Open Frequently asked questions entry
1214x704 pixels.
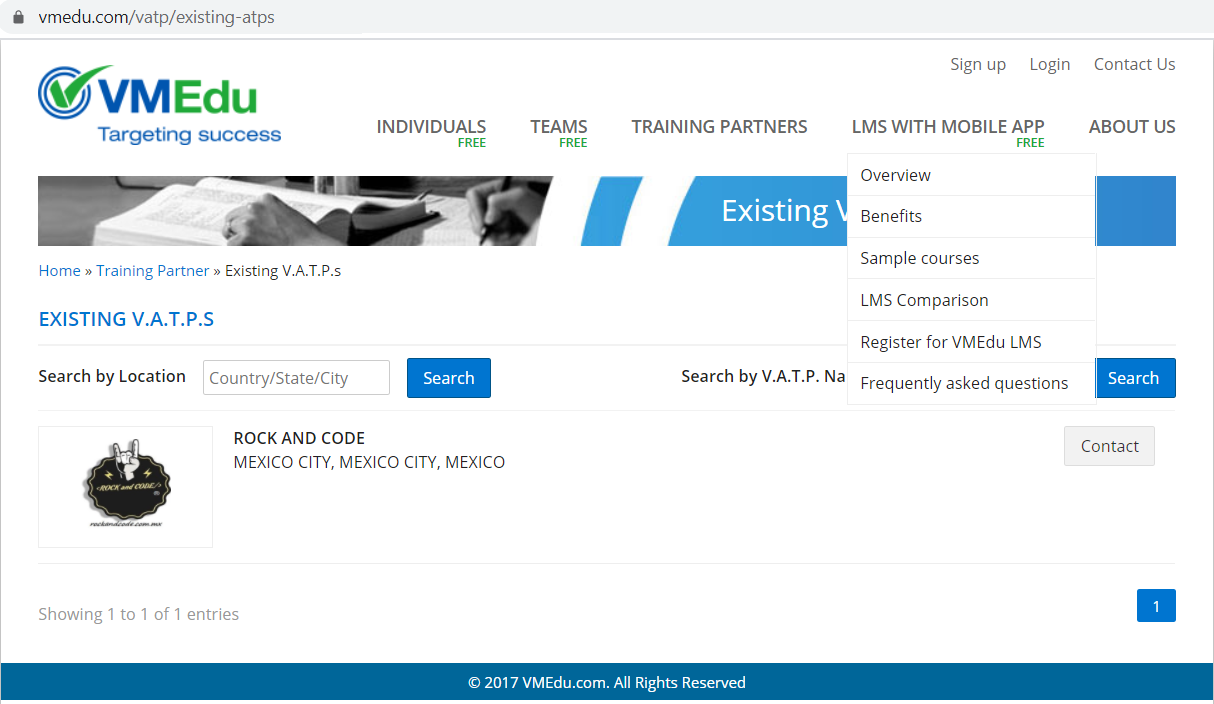click(964, 383)
